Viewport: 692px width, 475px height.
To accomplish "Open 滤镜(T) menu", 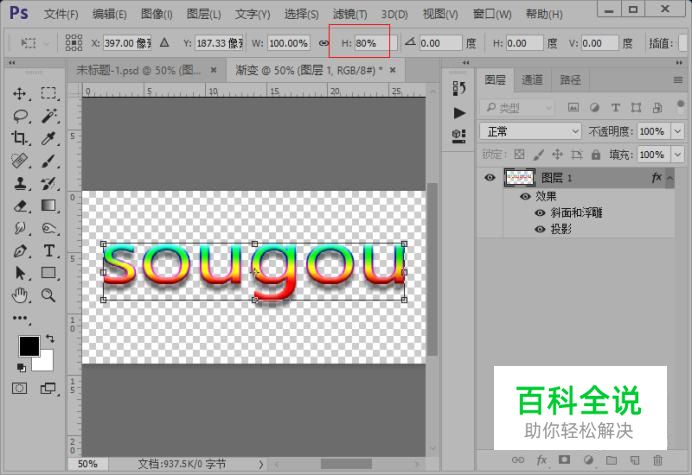I will pos(350,14).
